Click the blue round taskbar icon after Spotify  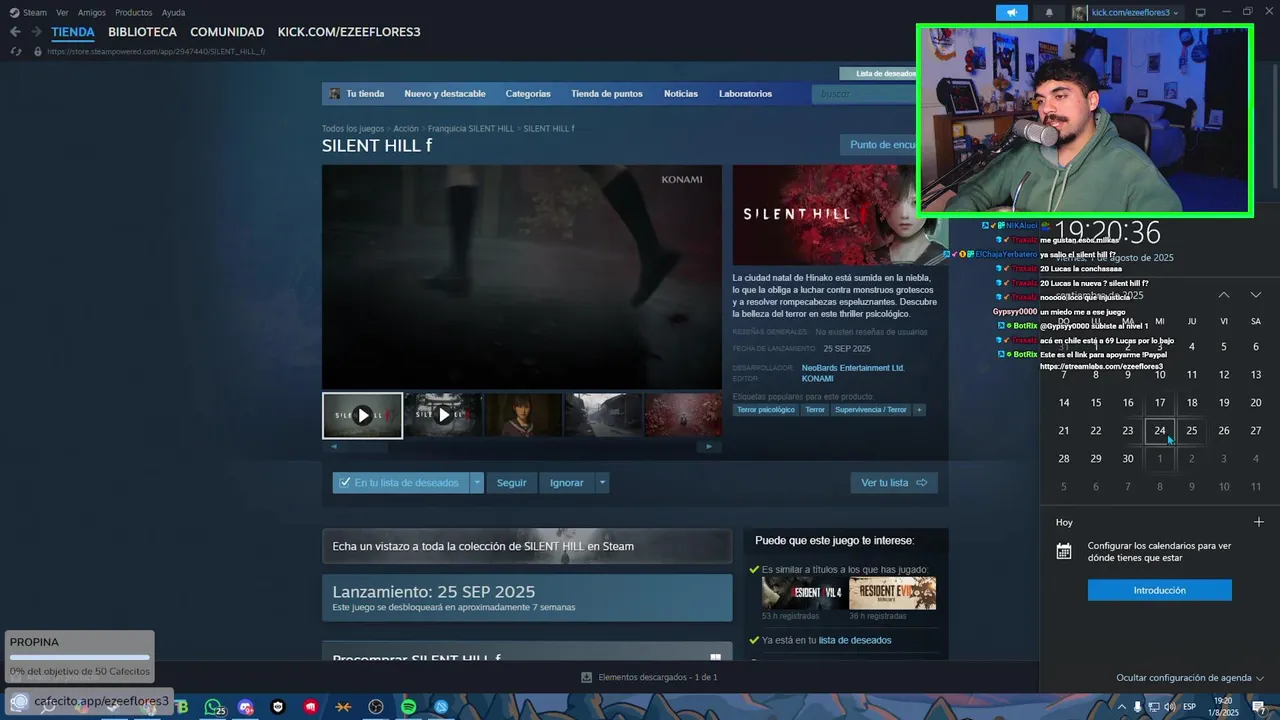441,707
